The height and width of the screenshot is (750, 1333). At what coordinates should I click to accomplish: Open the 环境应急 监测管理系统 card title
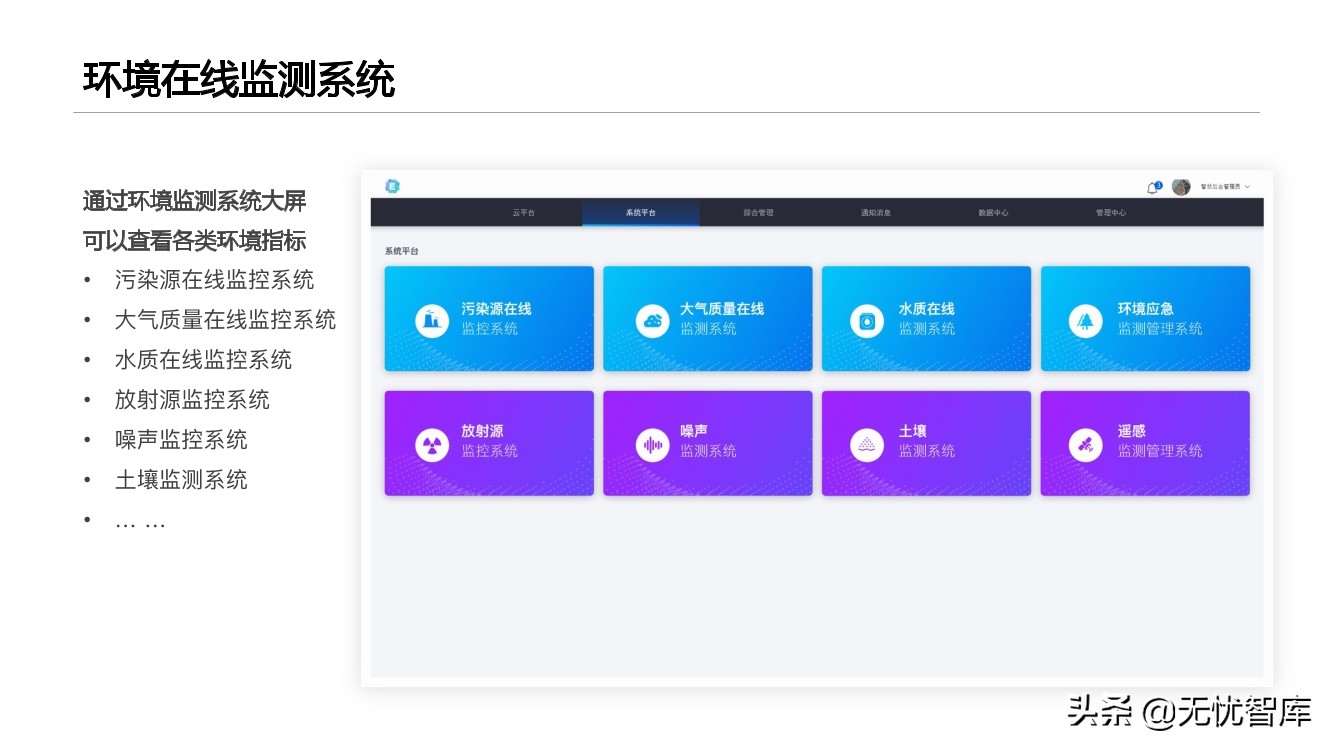(1160, 319)
